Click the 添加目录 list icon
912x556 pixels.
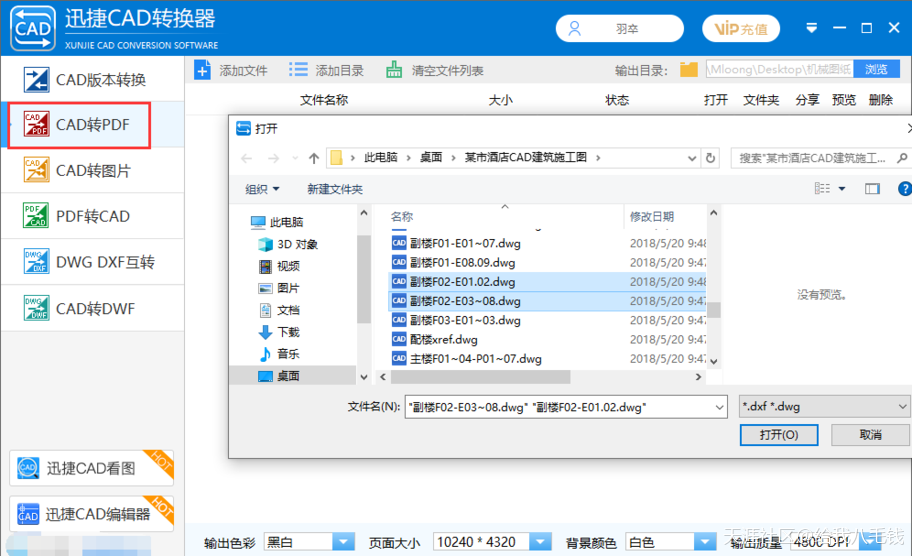298,70
